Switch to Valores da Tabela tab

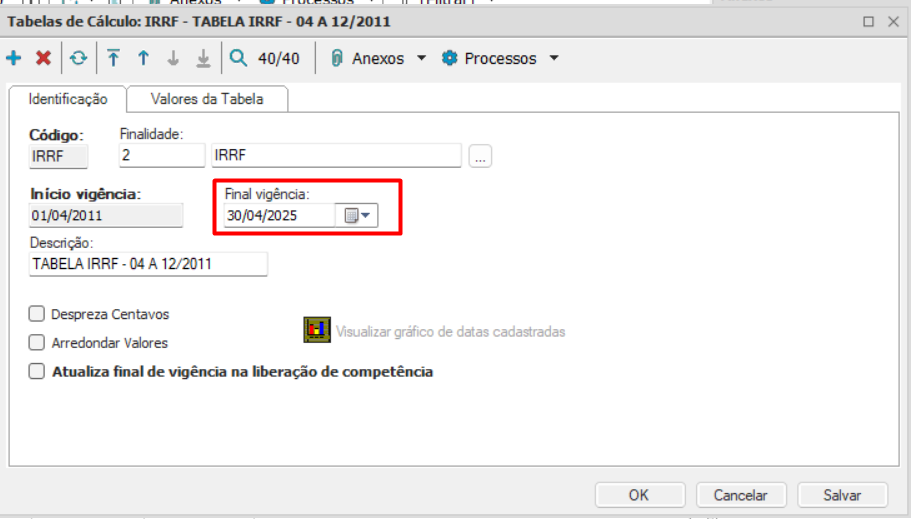point(207,99)
